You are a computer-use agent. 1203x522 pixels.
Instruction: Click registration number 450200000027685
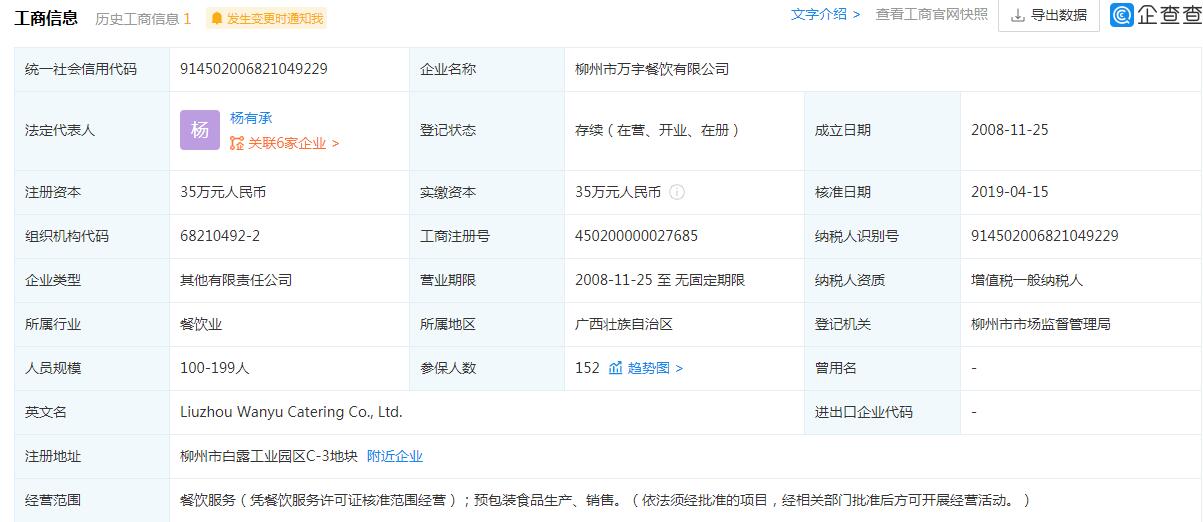pos(637,236)
